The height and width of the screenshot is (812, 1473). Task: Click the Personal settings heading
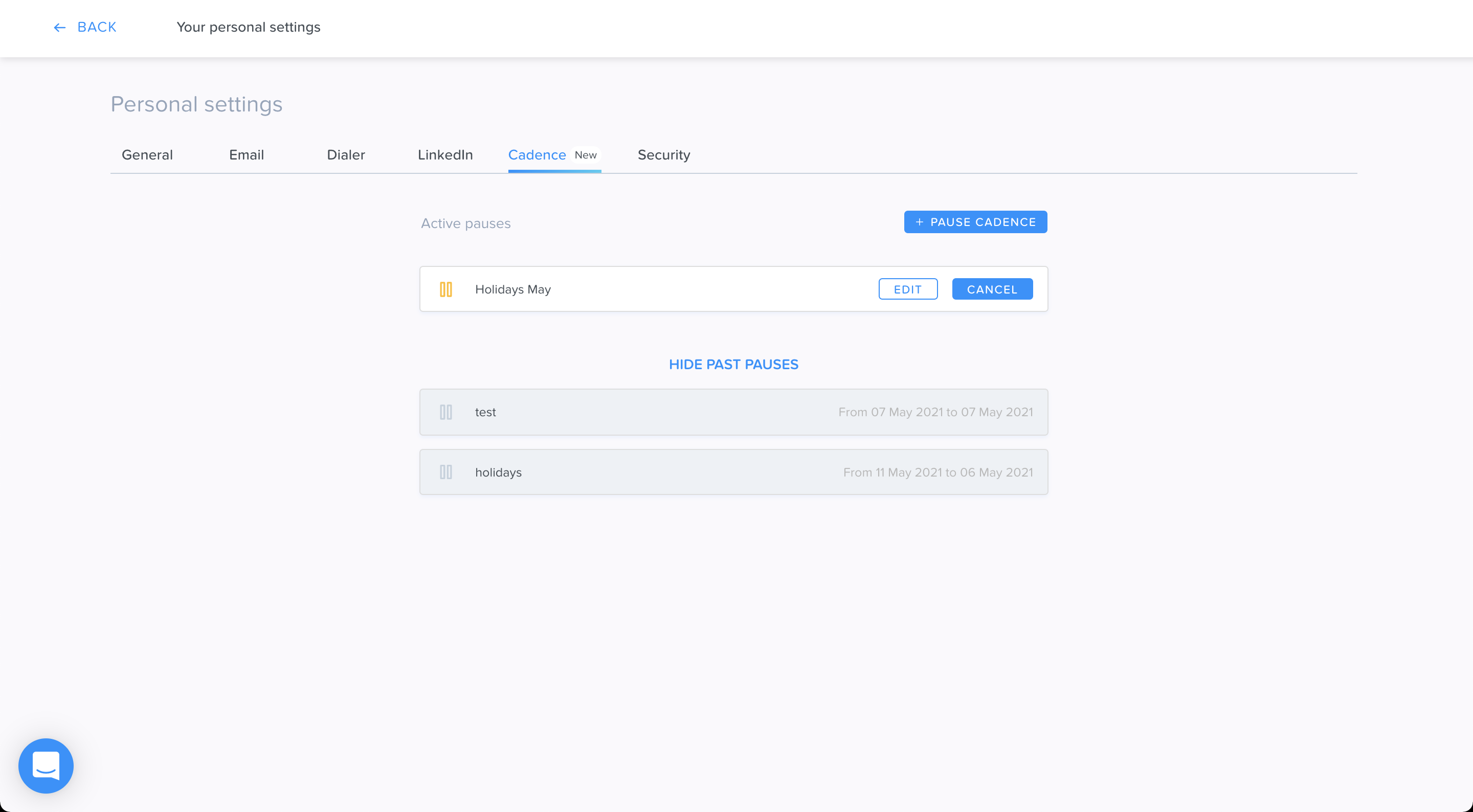(196, 104)
